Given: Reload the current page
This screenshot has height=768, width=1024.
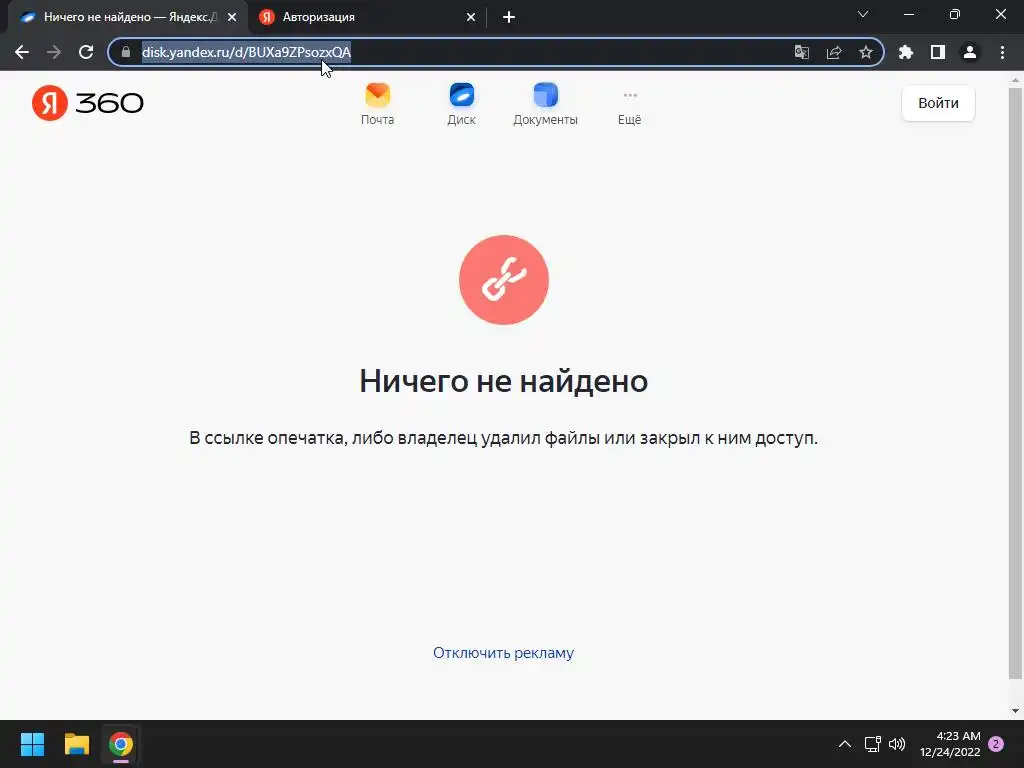Looking at the screenshot, I should point(86,52).
